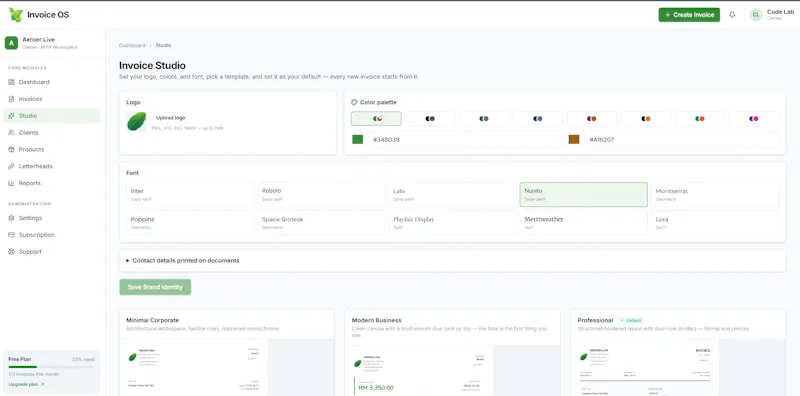Edit the #A16207 hex color field

coord(681,139)
